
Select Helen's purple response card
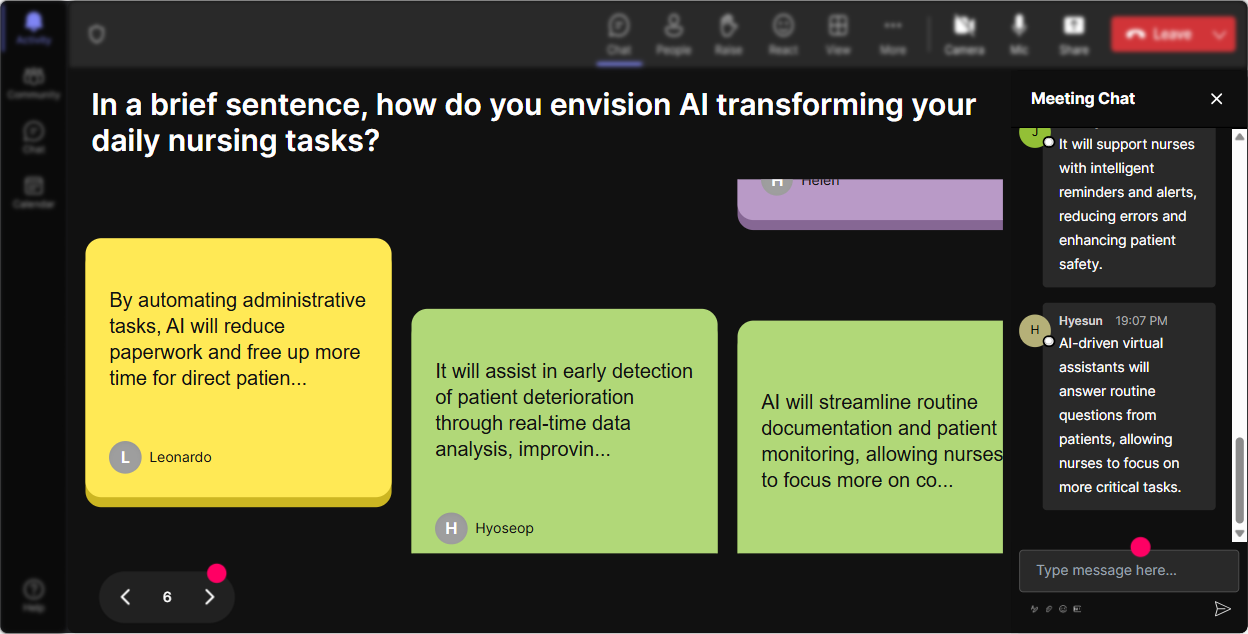pyautogui.click(x=870, y=204)
